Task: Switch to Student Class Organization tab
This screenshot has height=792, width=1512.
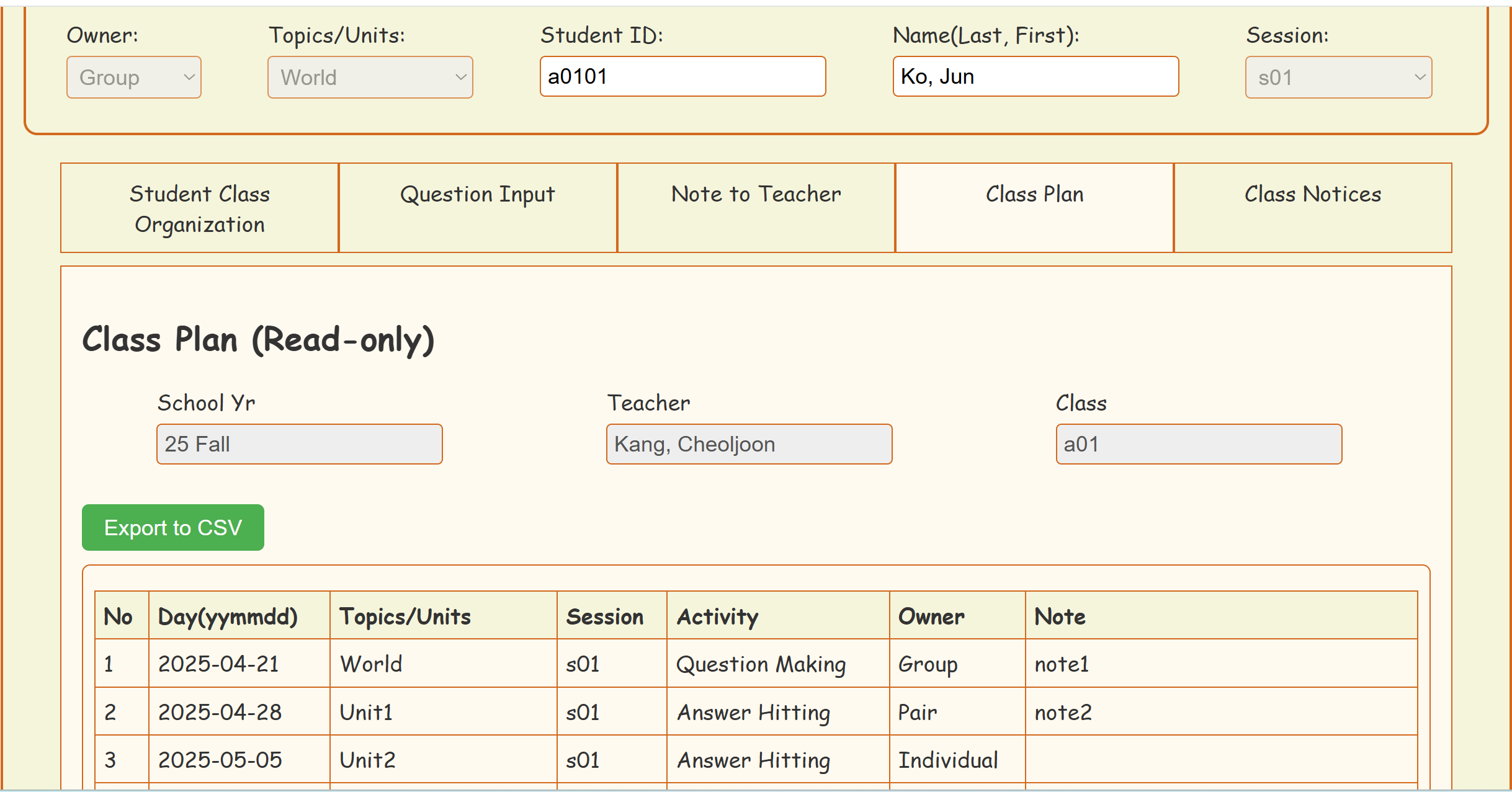Action: tap(199, 208)
